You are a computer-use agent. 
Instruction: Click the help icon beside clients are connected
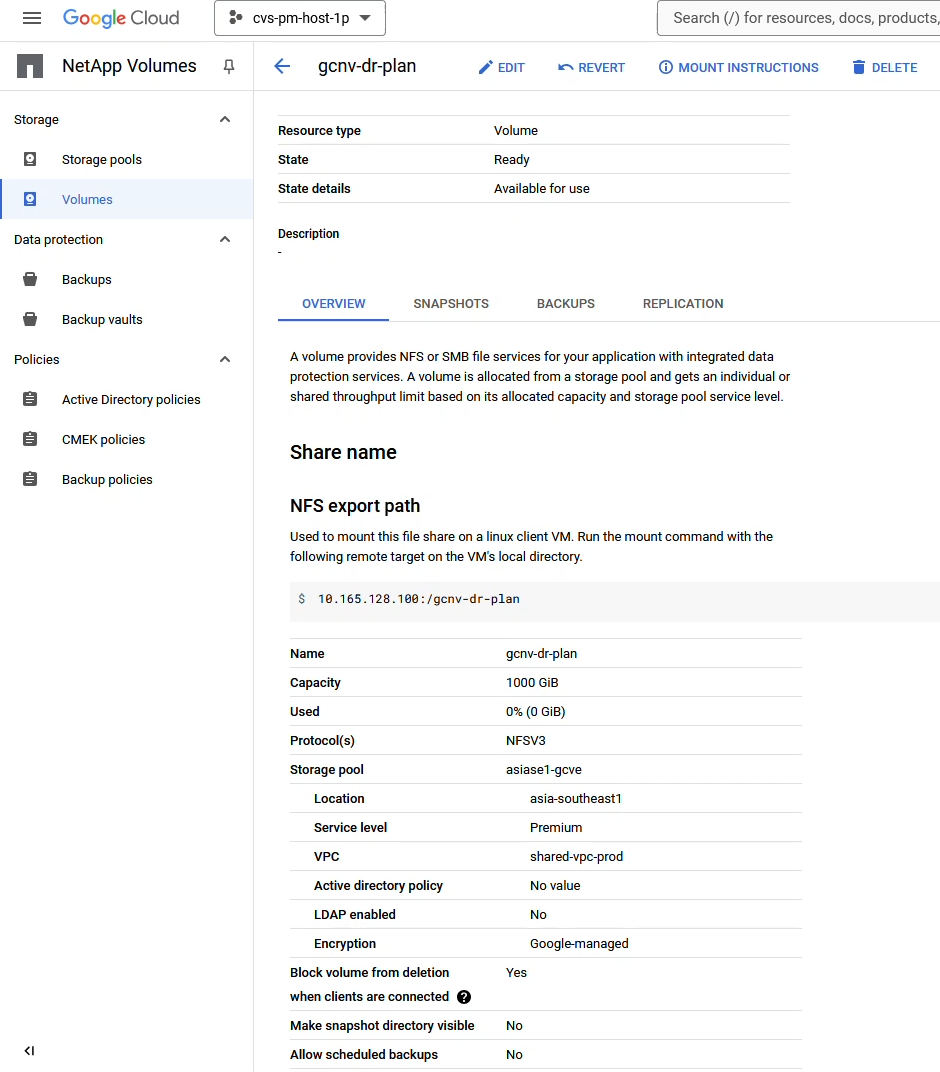coord(464,997)
